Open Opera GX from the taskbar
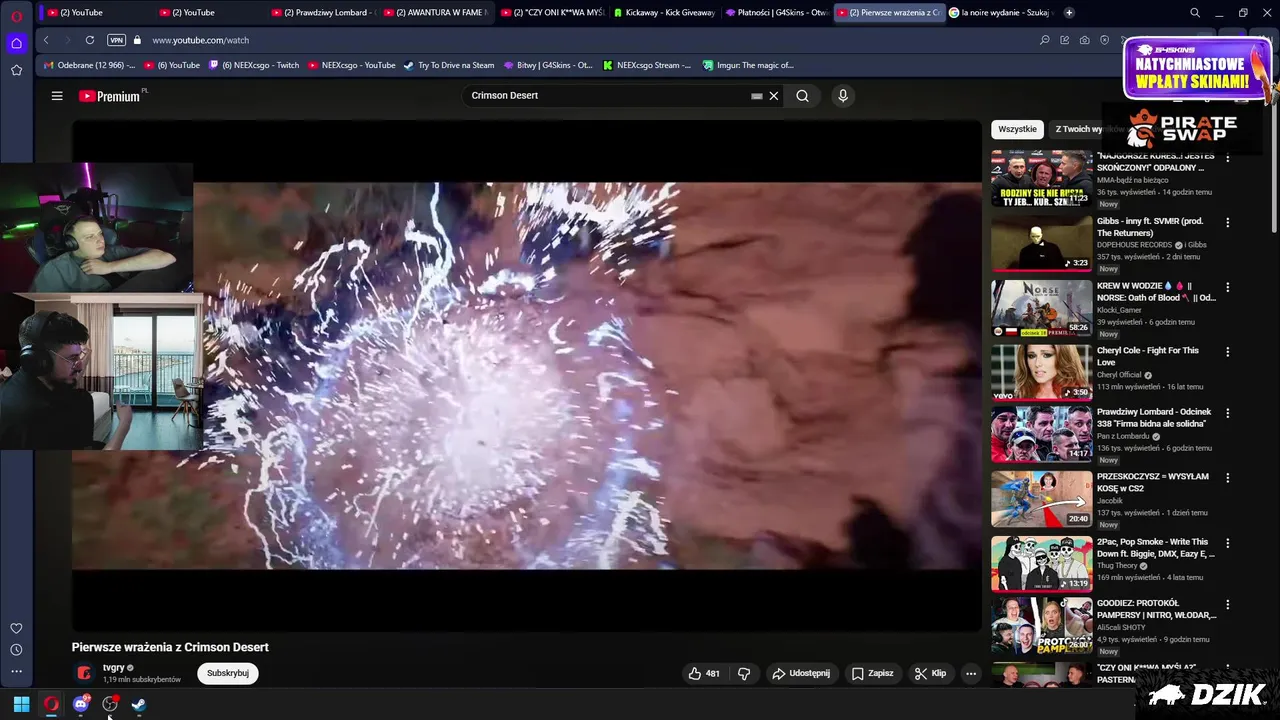 51,704
